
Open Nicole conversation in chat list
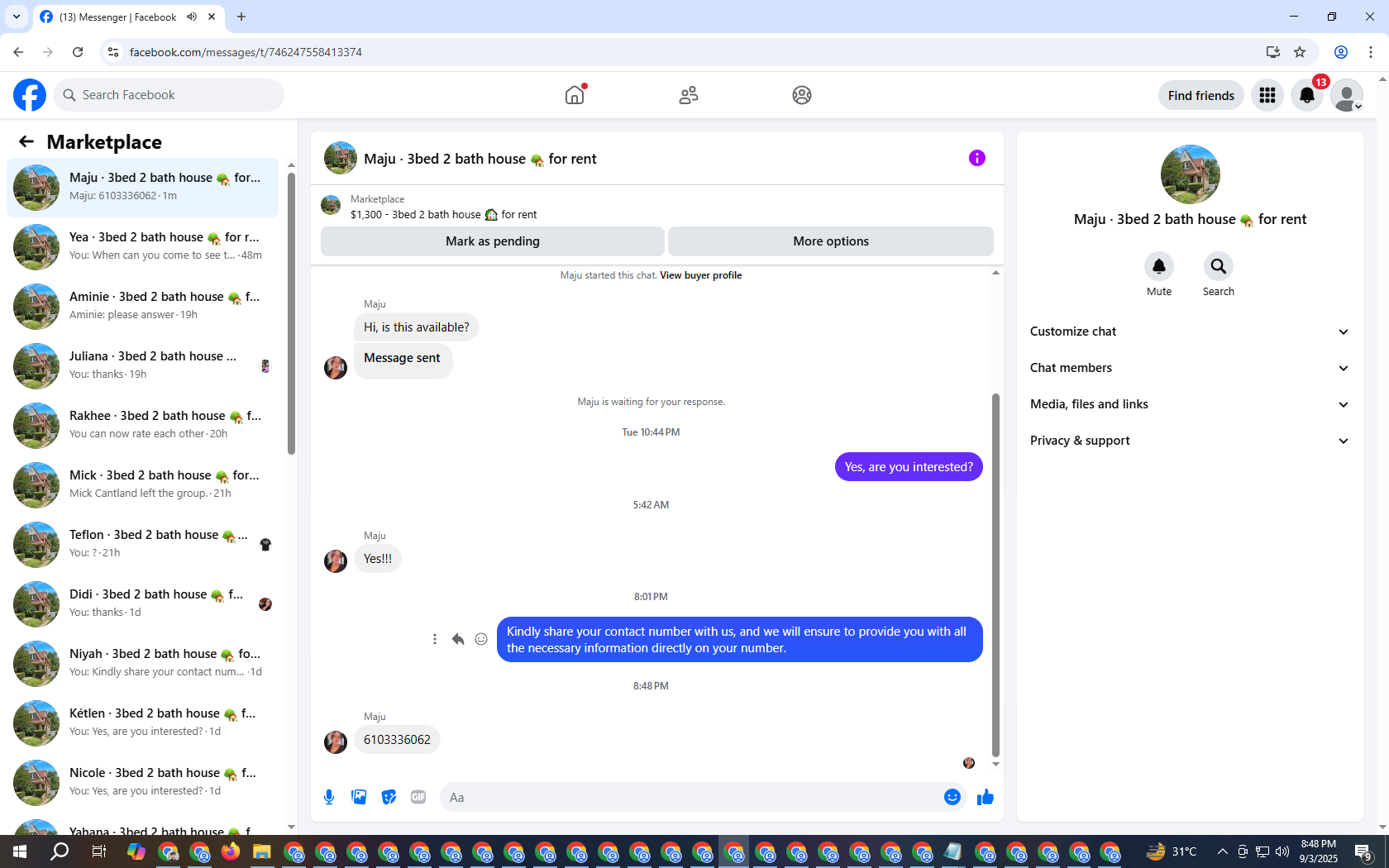coord(142,783)
